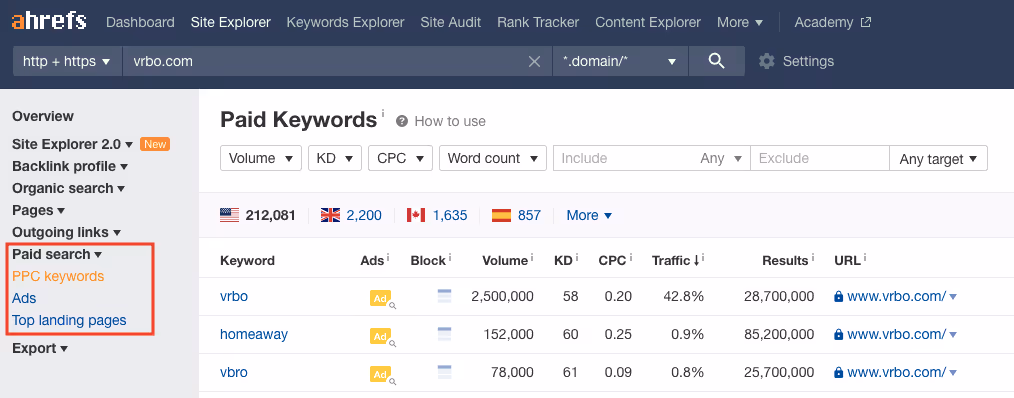Open PPC keywords in sidebar
The image size is (1014, 398).
click(58, 276)
